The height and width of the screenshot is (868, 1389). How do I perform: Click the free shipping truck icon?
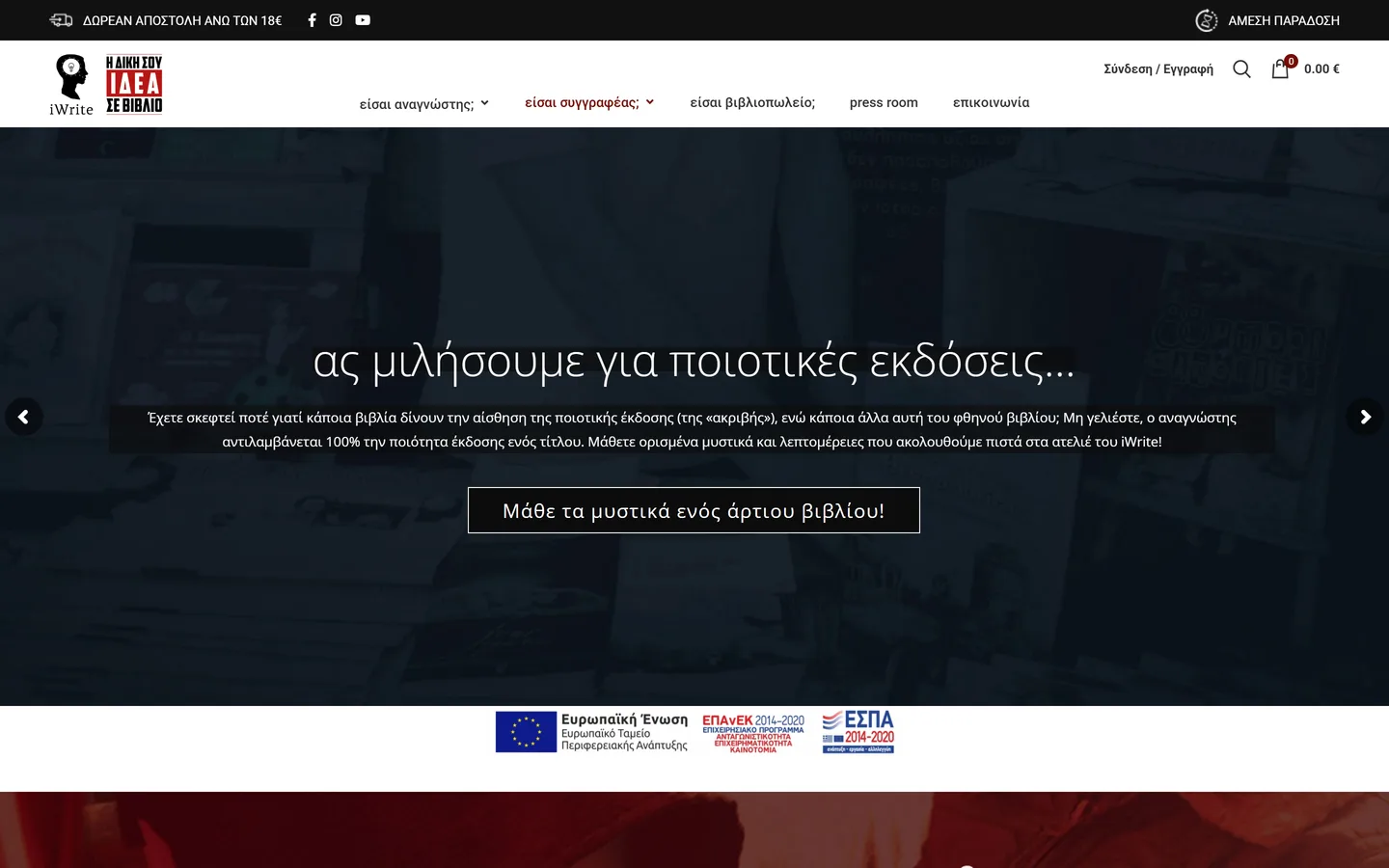point(61,20)
